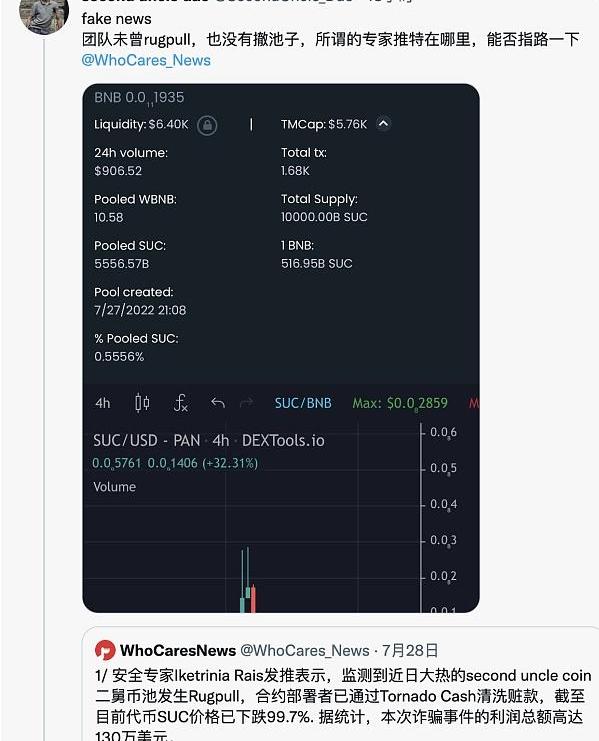Click the WhoCaresNews logo avatar

pos(105,650)
